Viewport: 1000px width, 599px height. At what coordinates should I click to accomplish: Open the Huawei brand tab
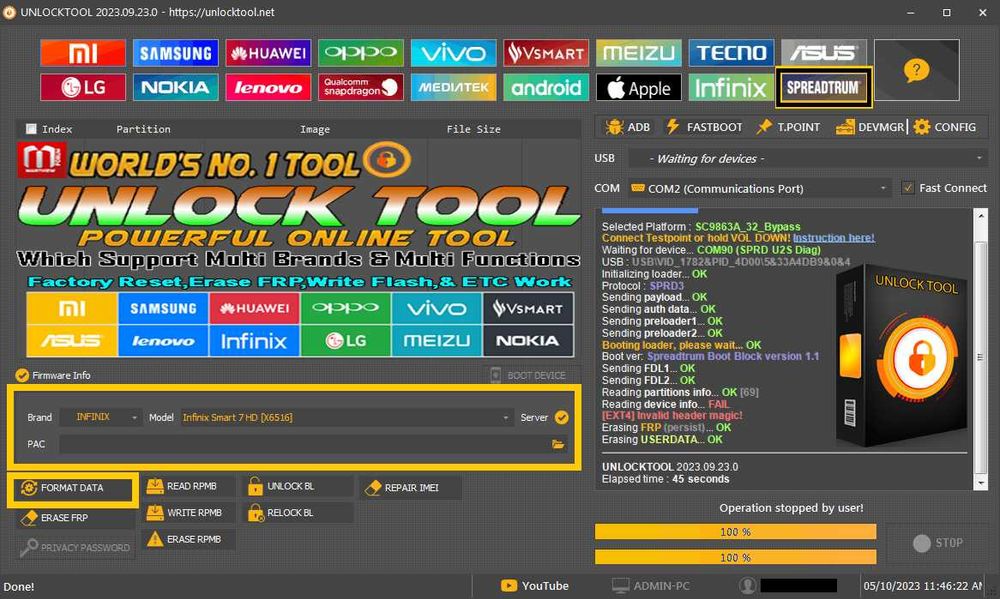(268, 53)
